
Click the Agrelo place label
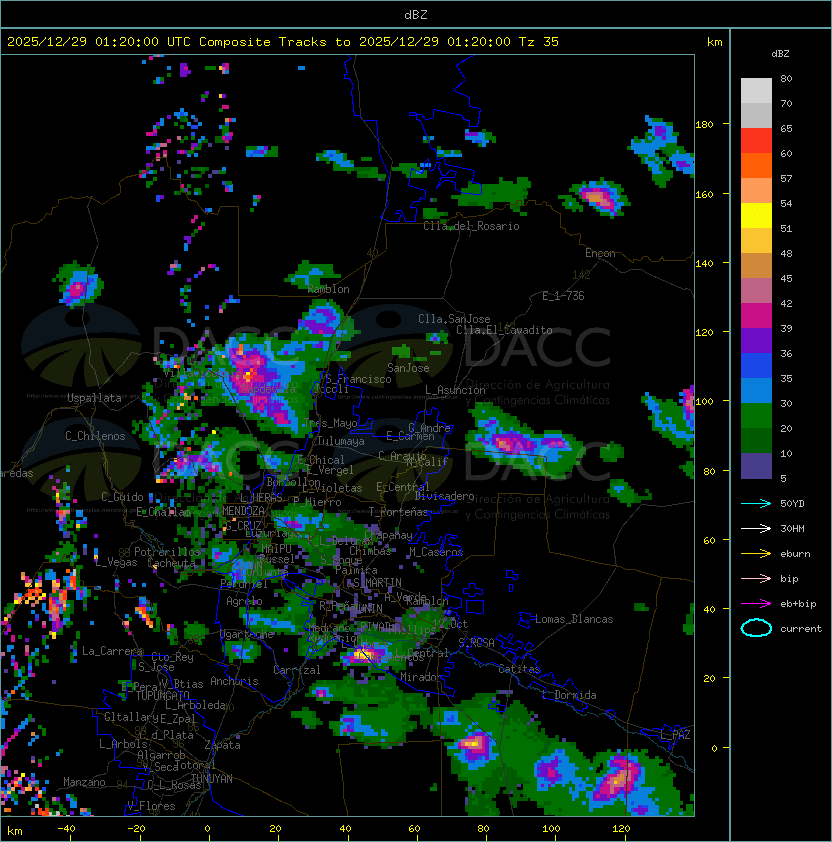244,601
